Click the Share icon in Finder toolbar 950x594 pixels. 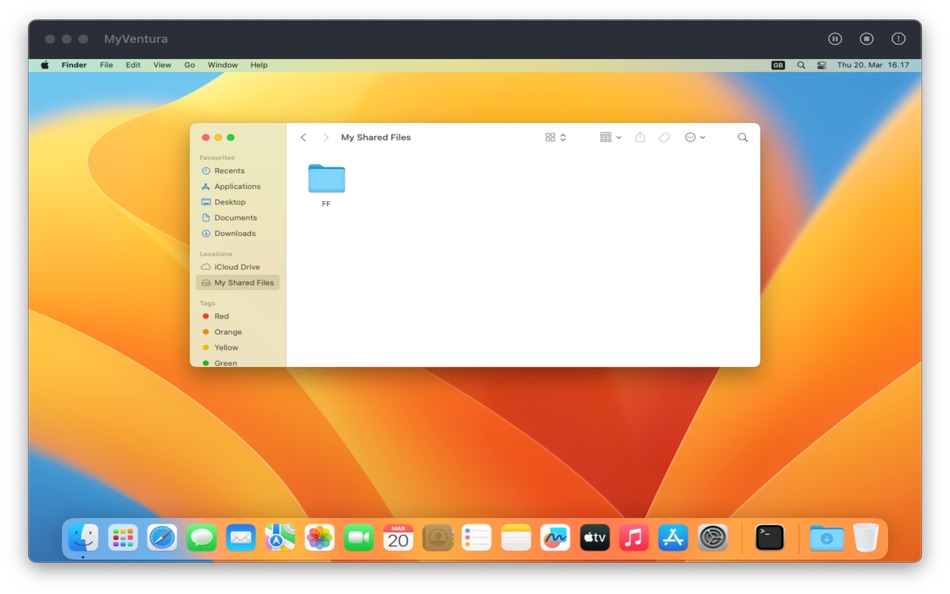(x=640, y=137)
